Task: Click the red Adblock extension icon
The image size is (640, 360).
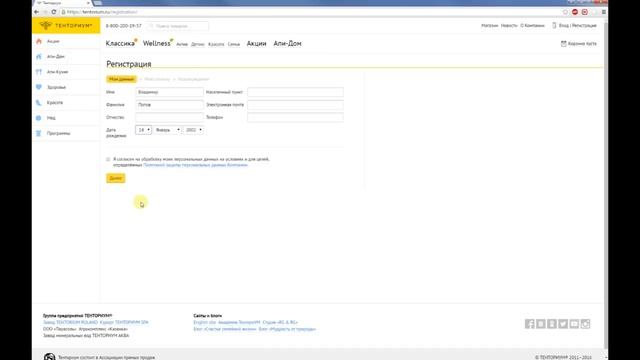Action: pyautogui.click(x=575, y=12)
